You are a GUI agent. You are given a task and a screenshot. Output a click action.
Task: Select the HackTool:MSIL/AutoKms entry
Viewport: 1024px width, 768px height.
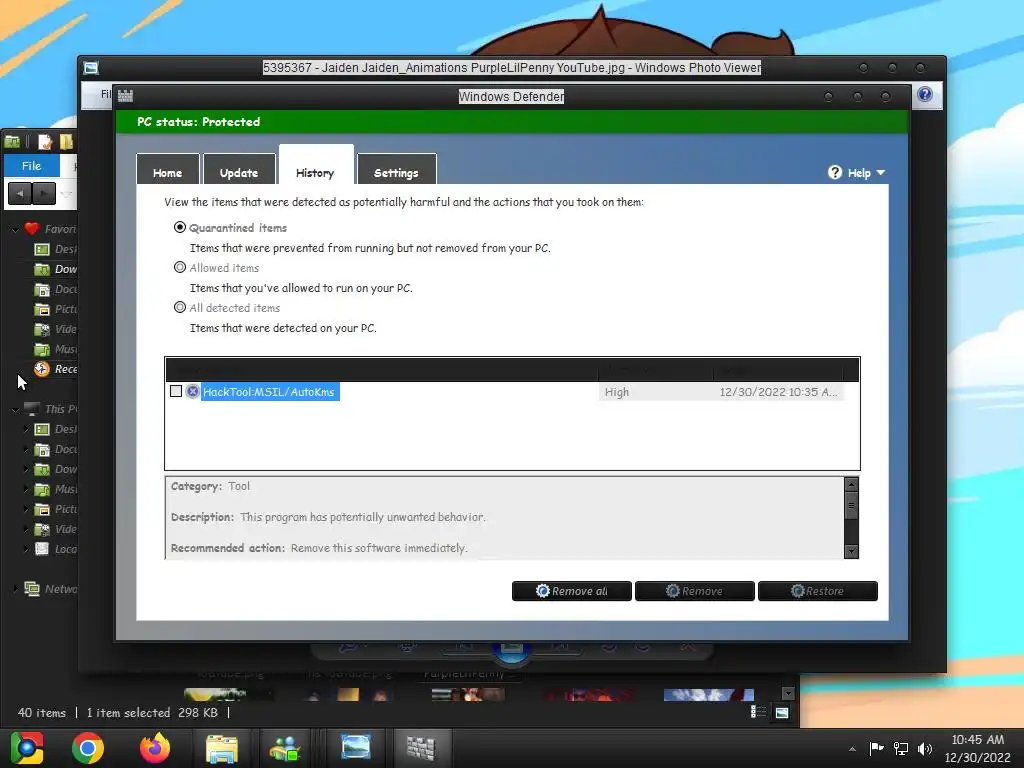coord(269,392)
